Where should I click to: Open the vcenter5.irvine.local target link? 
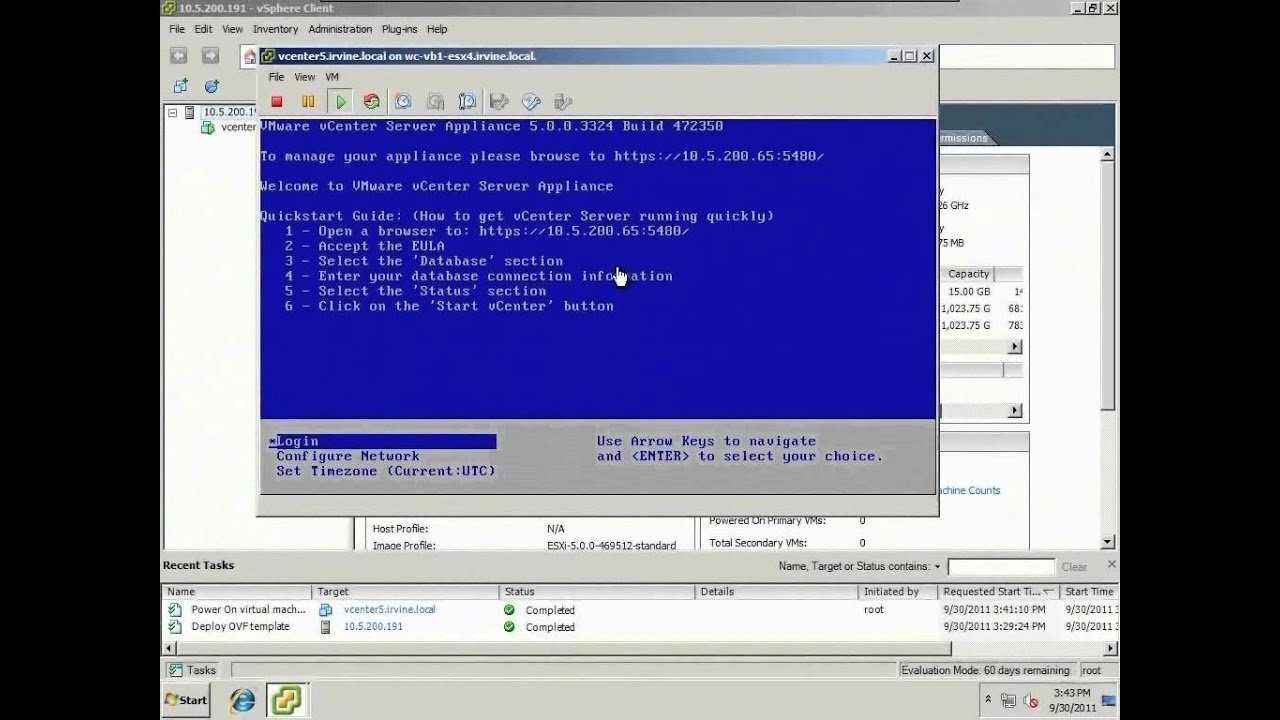click(x=390, y=609)
